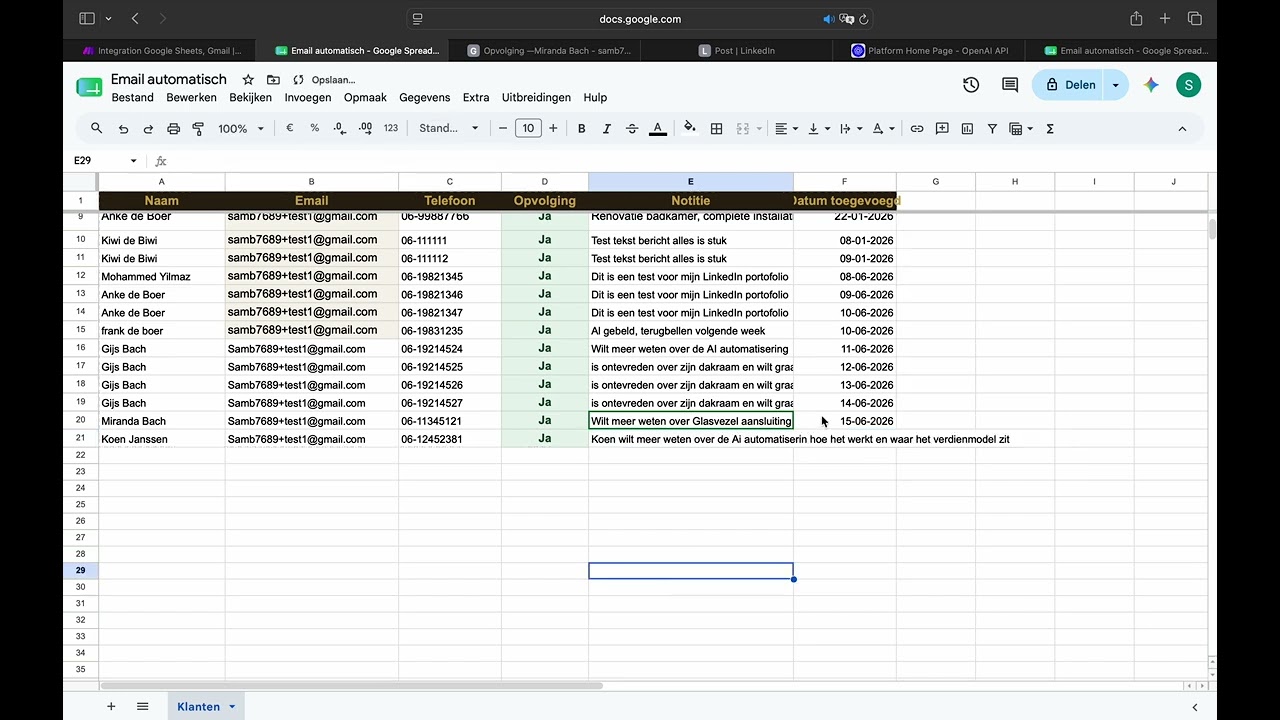Click the Name box showing E29

105,160
